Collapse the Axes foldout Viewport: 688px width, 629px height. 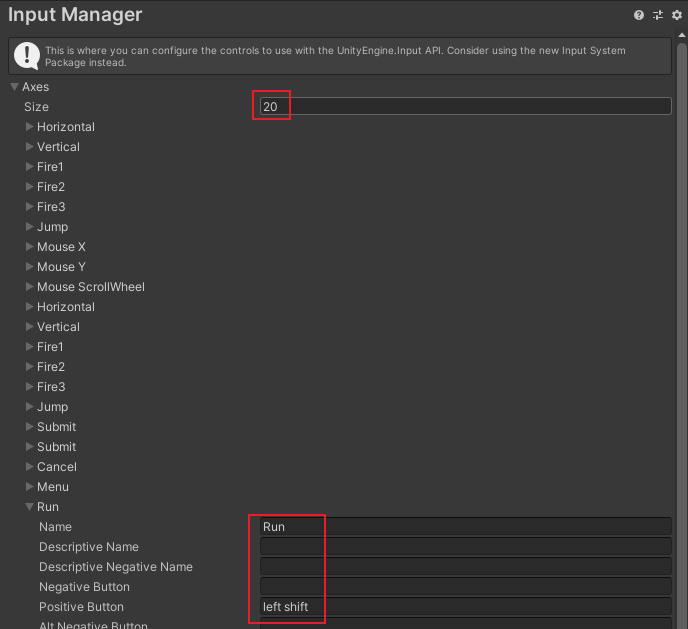click(x=14, y=87)
